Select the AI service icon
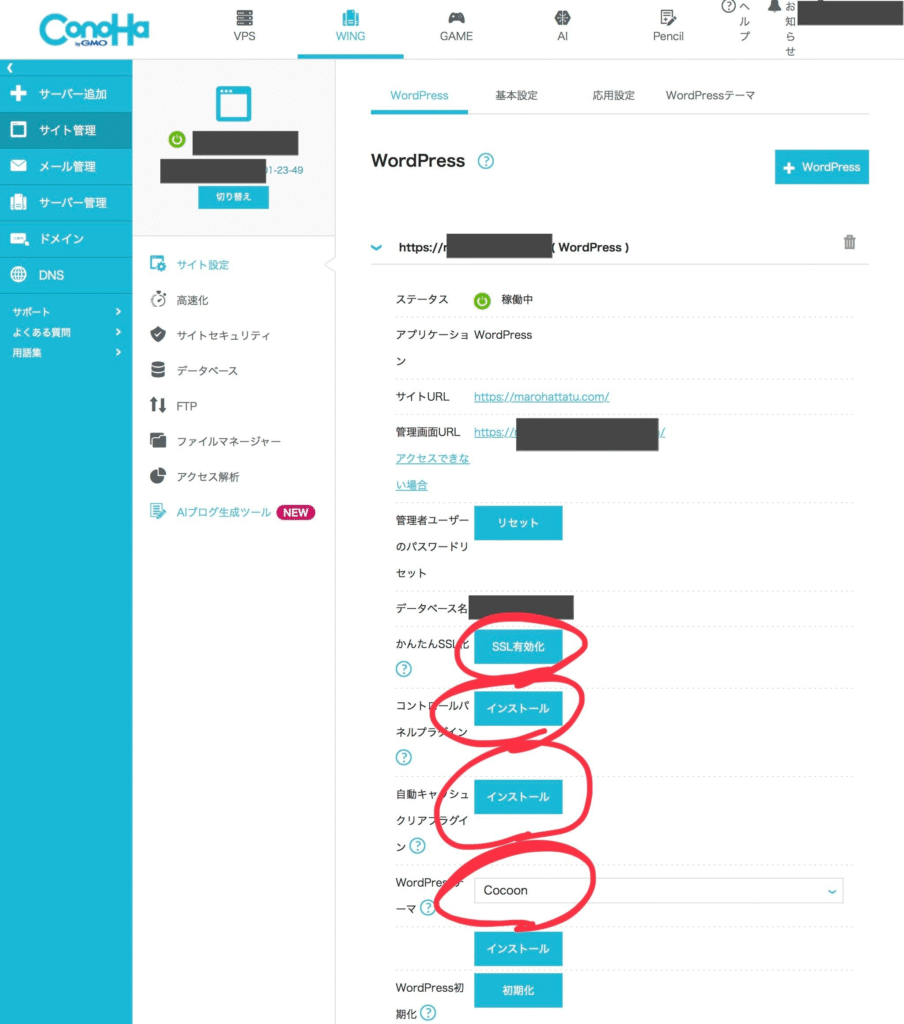Screen dimensions: 904x1024 click(x=563, y=18)
